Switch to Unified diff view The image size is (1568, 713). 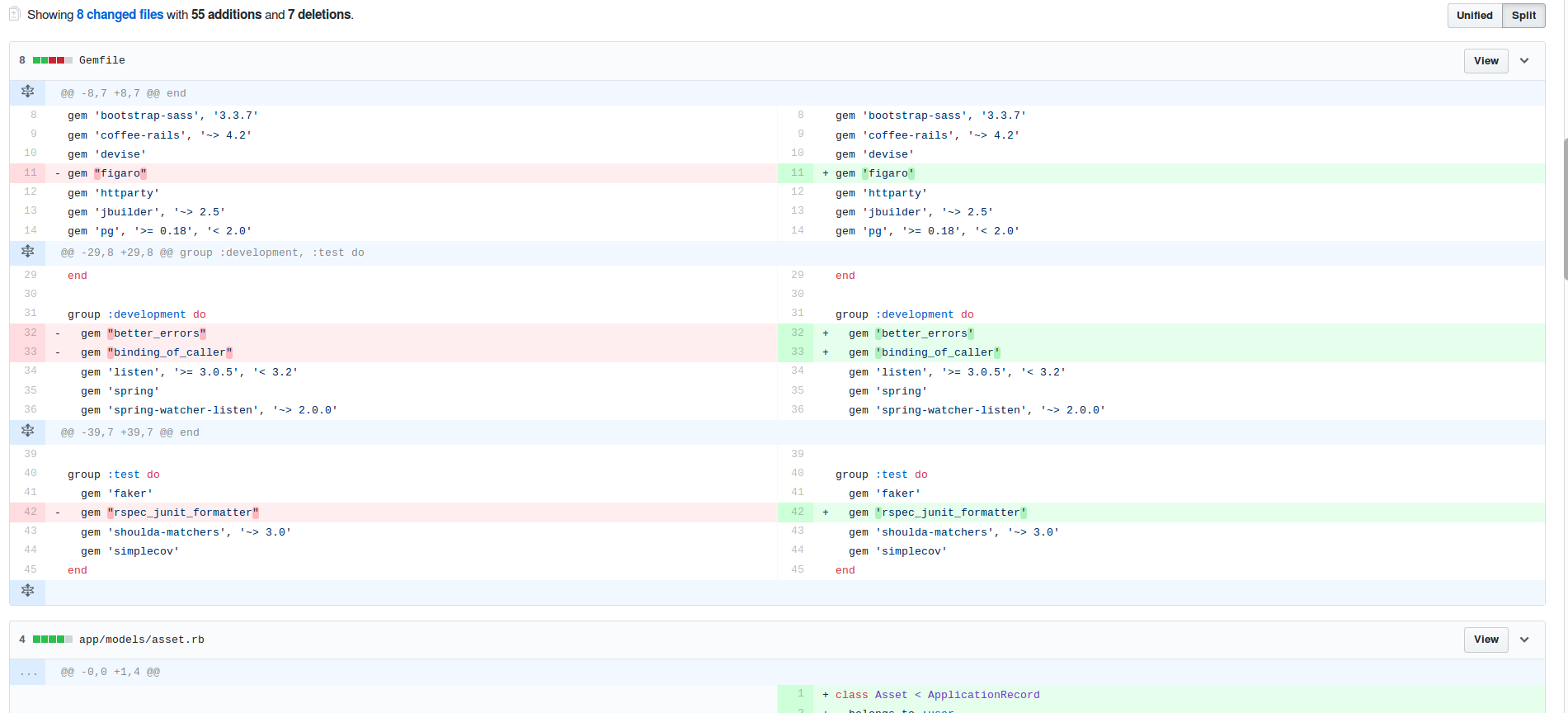pyautogui.click(x=1474, y=16)
